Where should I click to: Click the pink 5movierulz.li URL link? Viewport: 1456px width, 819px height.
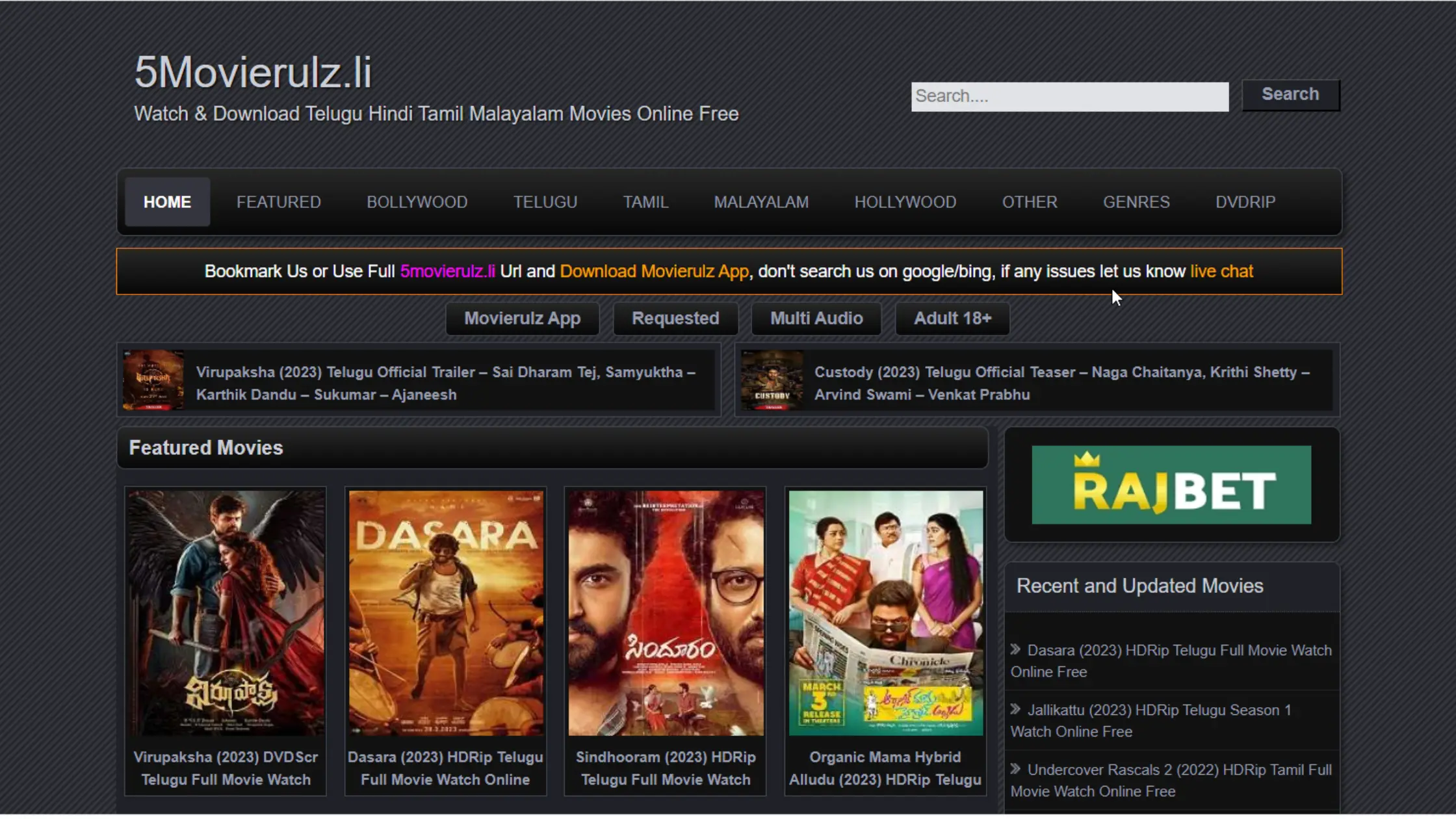point(447,272)
